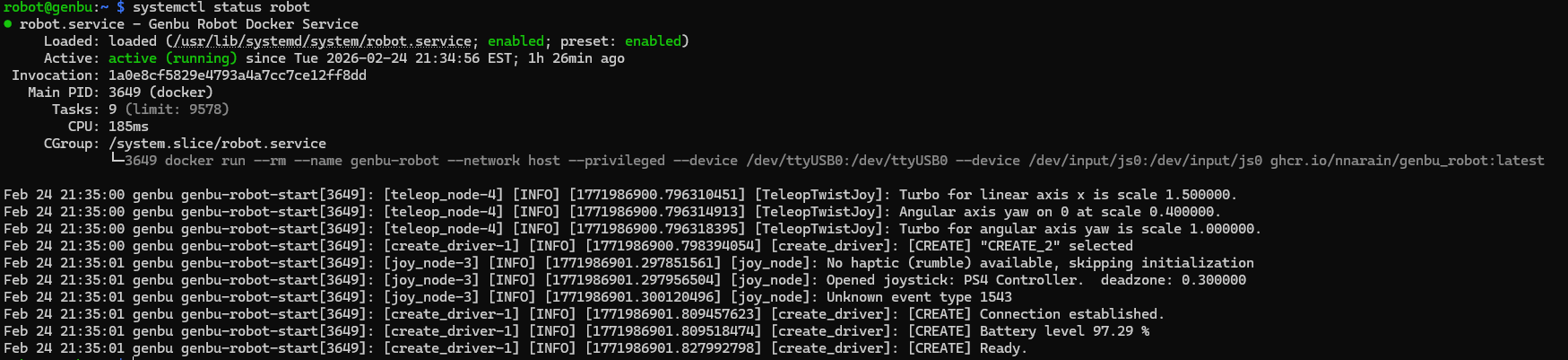This screenshot has width=1568, height=360.
Task: Click the "Battery level 97.29 %" log message
Action: tap(1064, 331)
